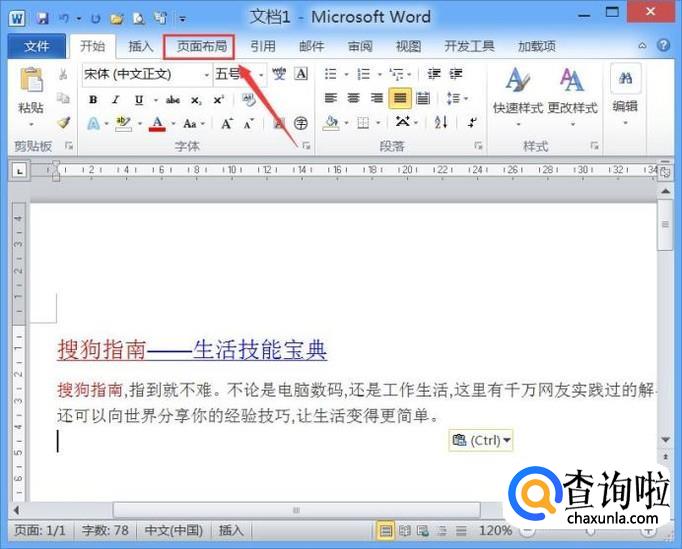Image resolution: width=682 pixels, height=549 pixels.
Task: Align text left
Action: coord(331,98)
